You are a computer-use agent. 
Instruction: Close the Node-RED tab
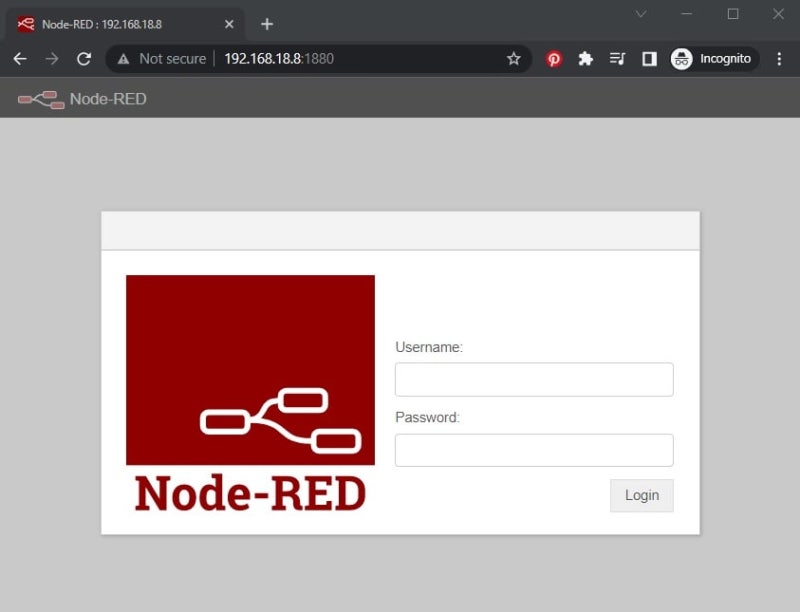point(229,23)
